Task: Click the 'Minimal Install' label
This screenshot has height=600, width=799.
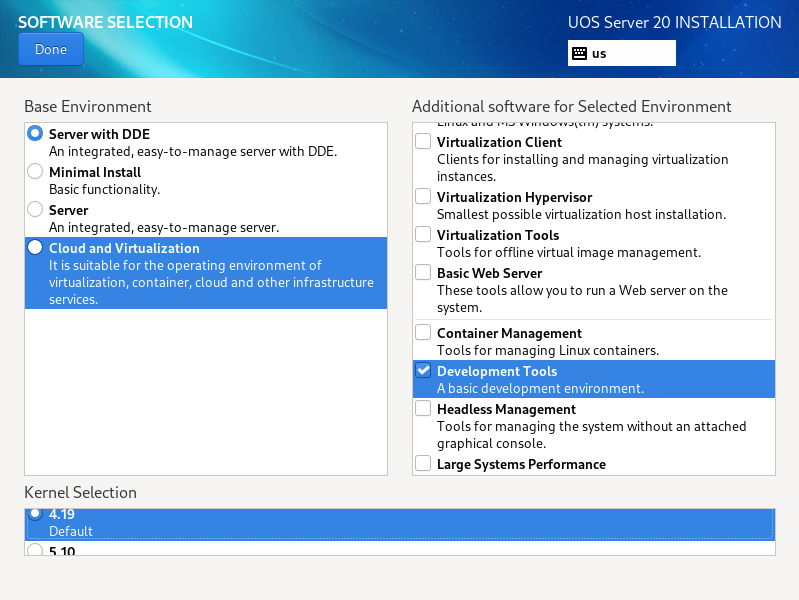Action: pyautogui.click(x=95, y=172)
